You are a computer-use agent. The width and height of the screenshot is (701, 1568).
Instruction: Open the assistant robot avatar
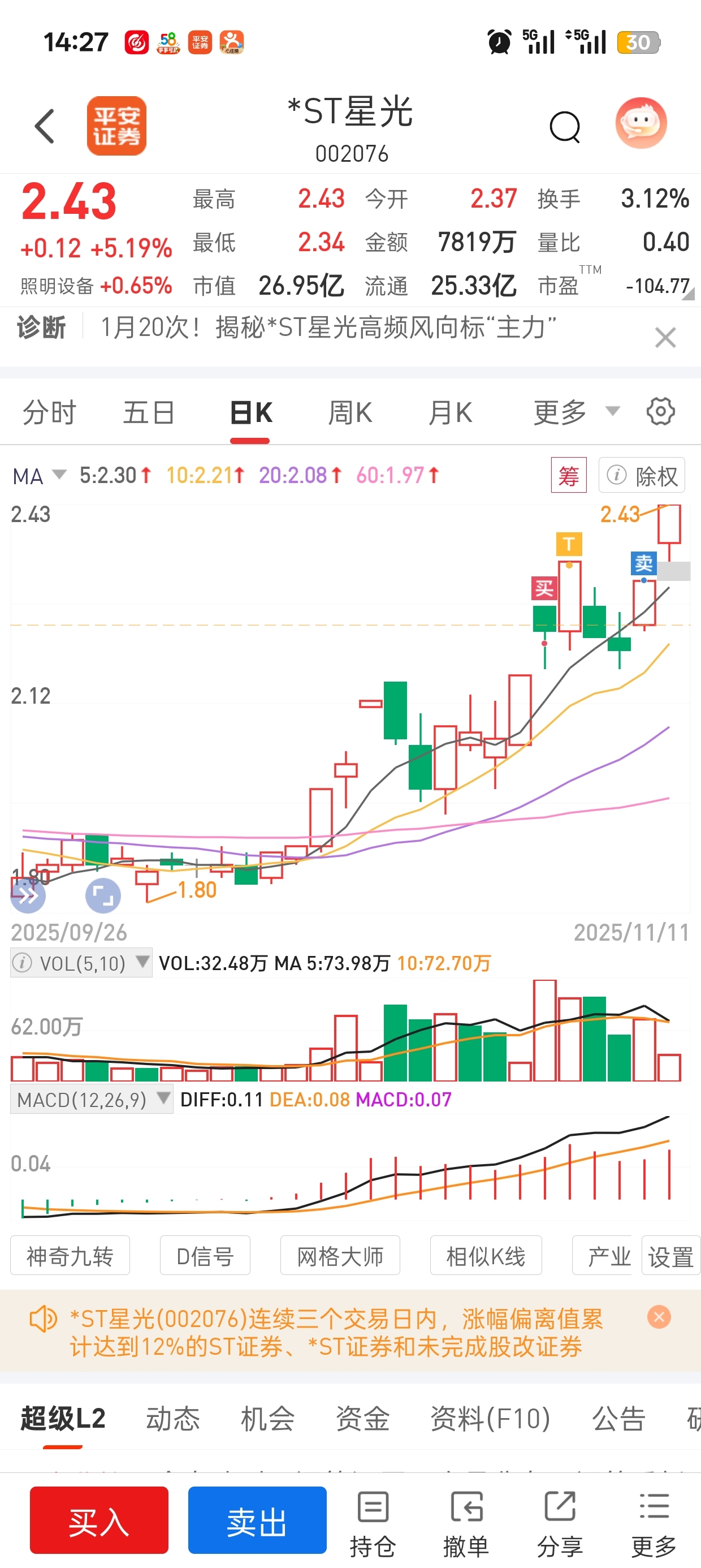point(641,123)
